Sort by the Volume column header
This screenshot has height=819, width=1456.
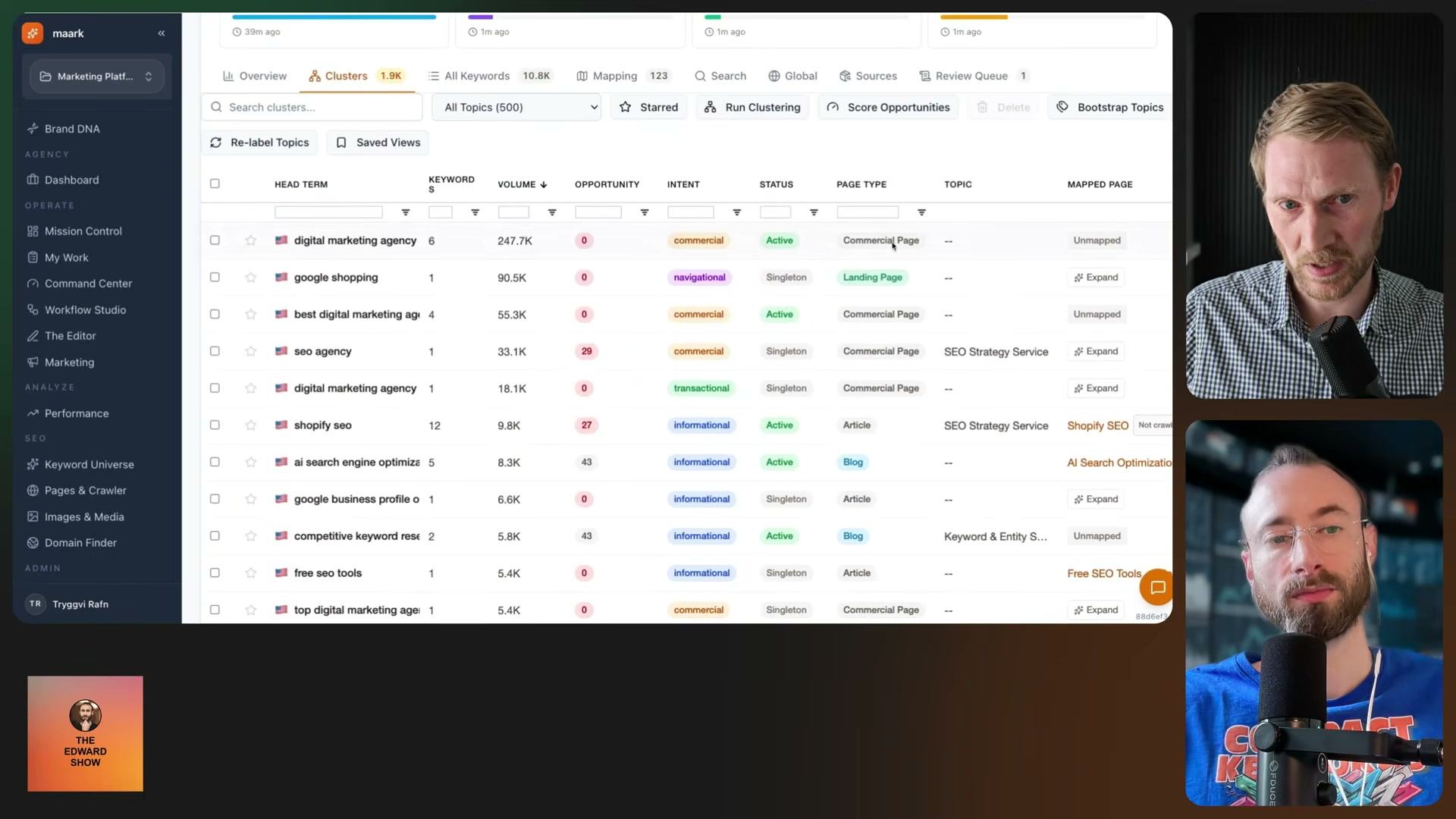pos(522,184)
